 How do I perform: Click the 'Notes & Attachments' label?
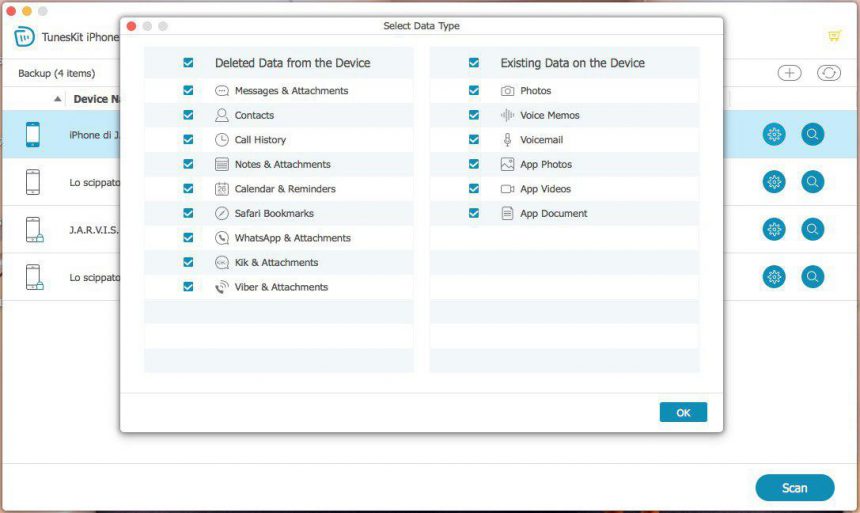point(283,165)
